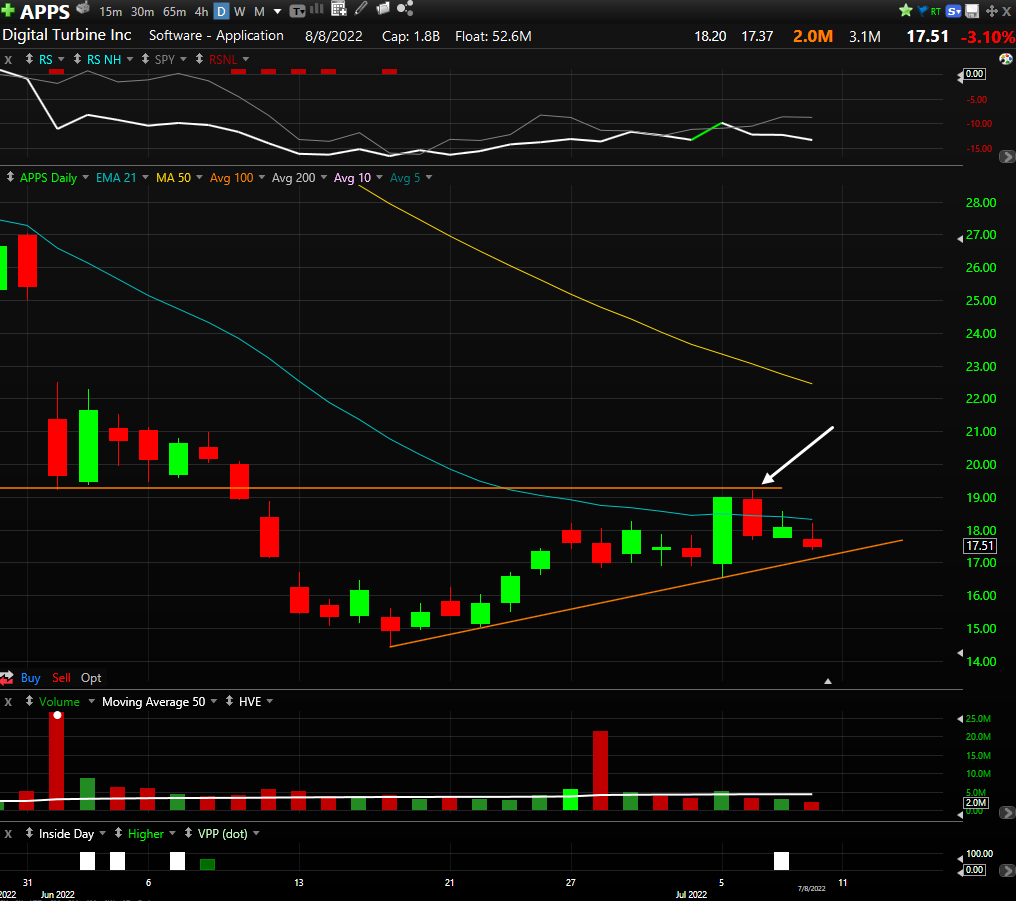Click the scroll-right arrow in Volume pane

click(1007, 812)
